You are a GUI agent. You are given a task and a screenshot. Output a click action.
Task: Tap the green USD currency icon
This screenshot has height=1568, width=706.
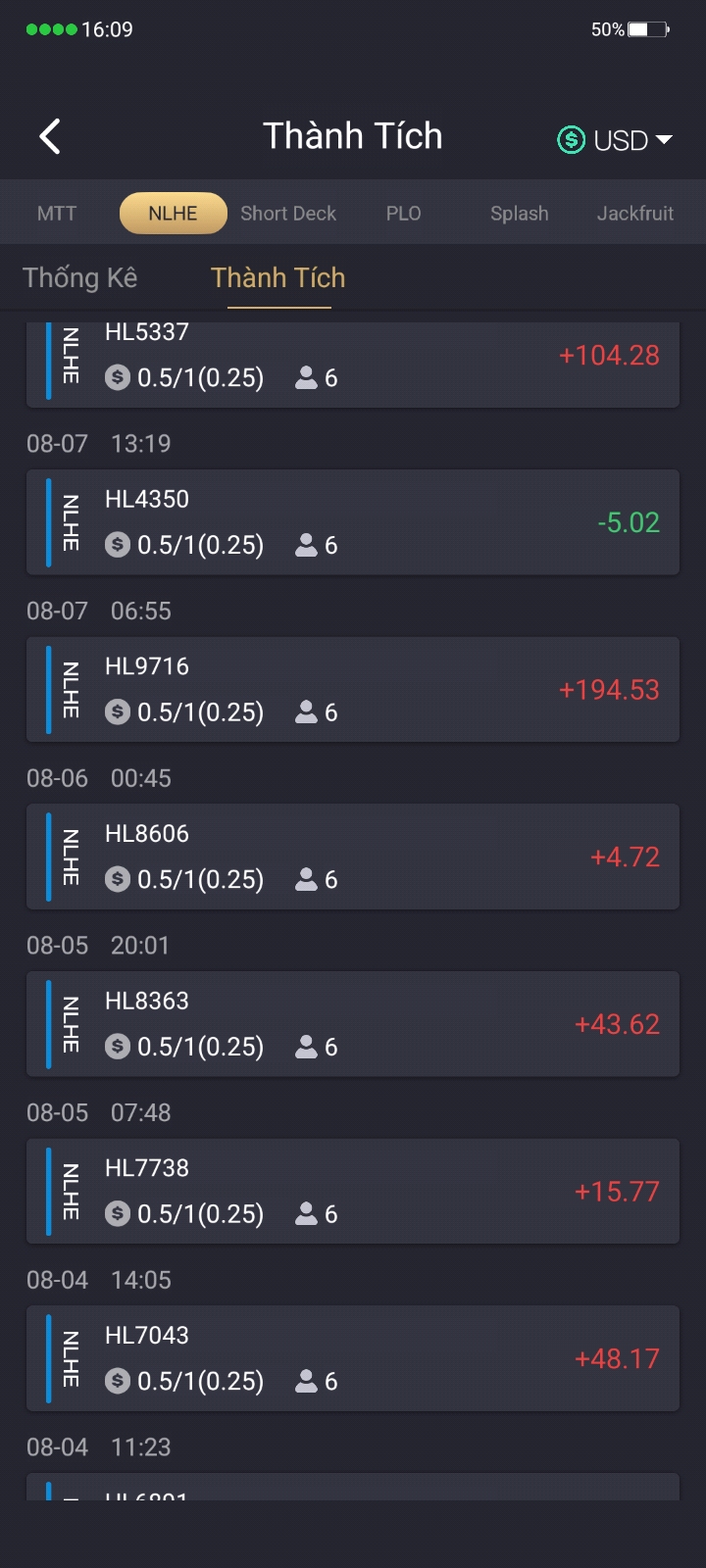coord(571,140)
